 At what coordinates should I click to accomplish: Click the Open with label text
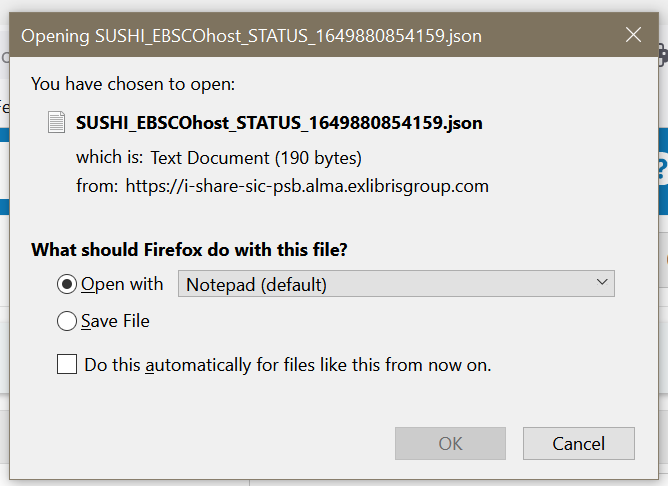pos(122,284)
